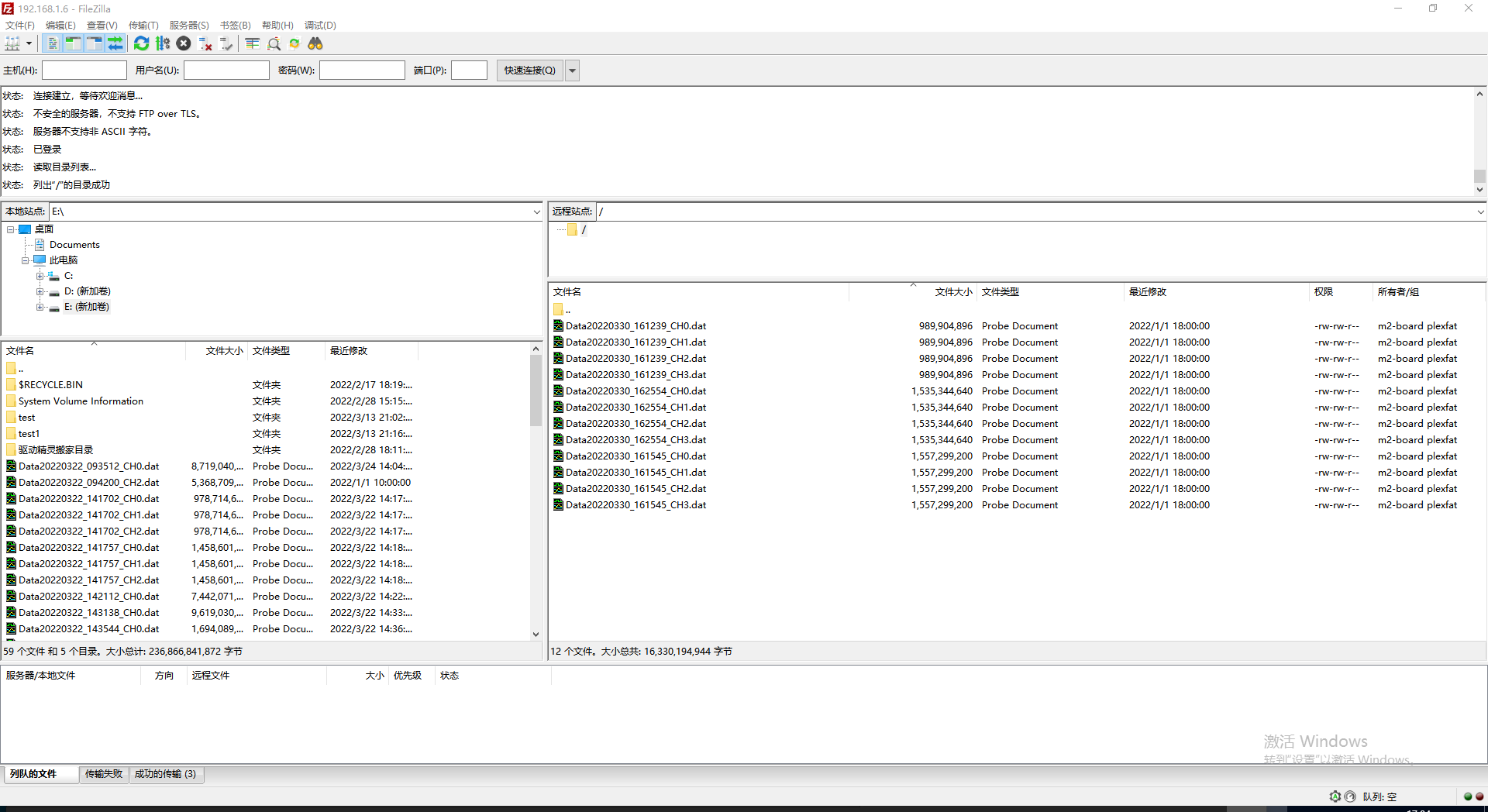Expand the C: drive tree node
The image size is (1488, 812).
(40, 276)
